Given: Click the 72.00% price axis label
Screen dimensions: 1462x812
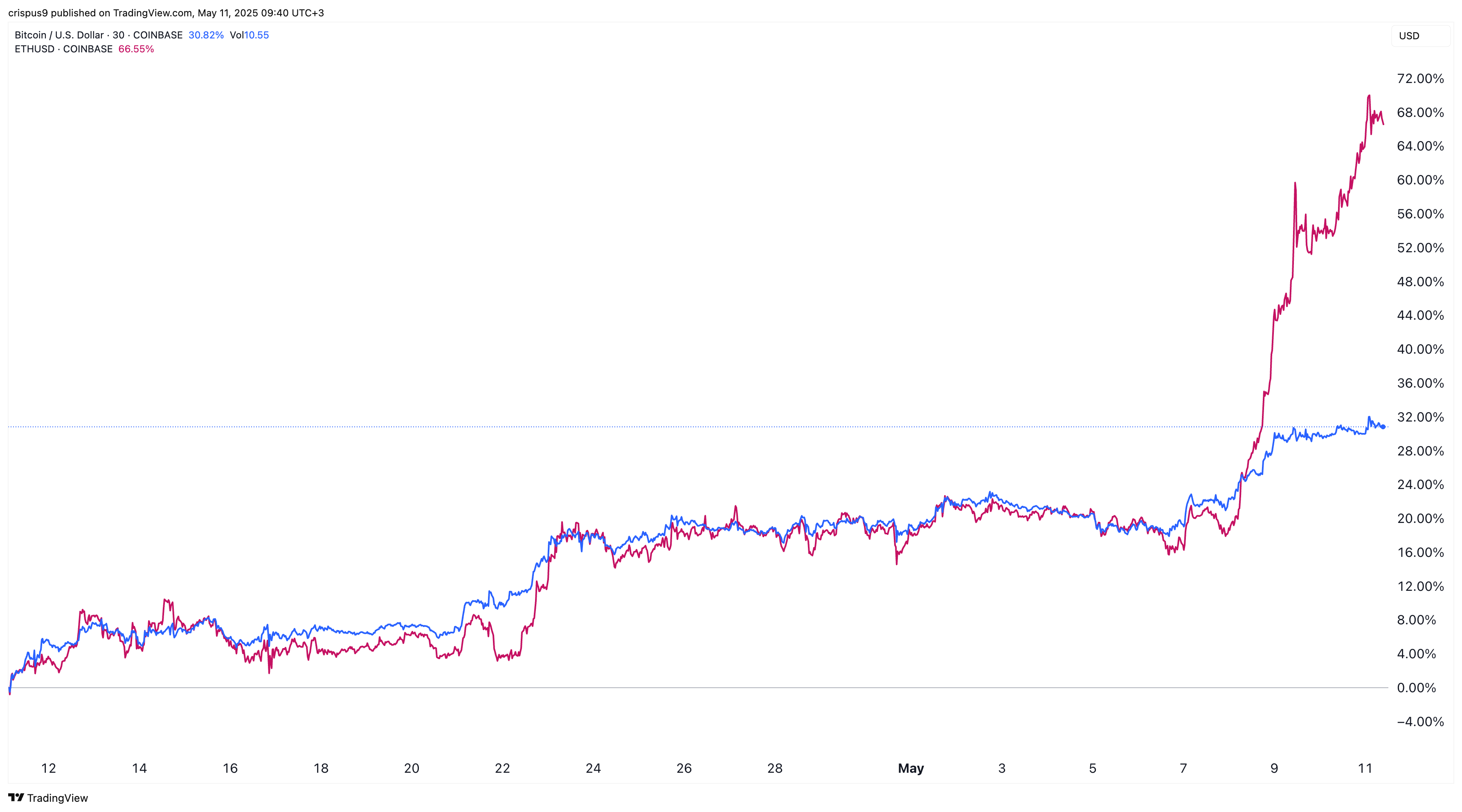Looking at the screenshot, I should 1420,79.
